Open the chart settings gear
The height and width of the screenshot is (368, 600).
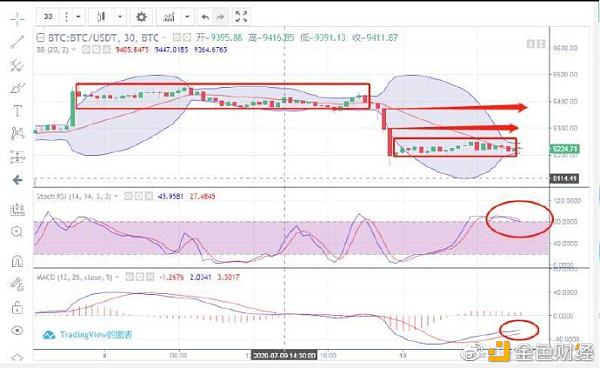coord(141,17)
